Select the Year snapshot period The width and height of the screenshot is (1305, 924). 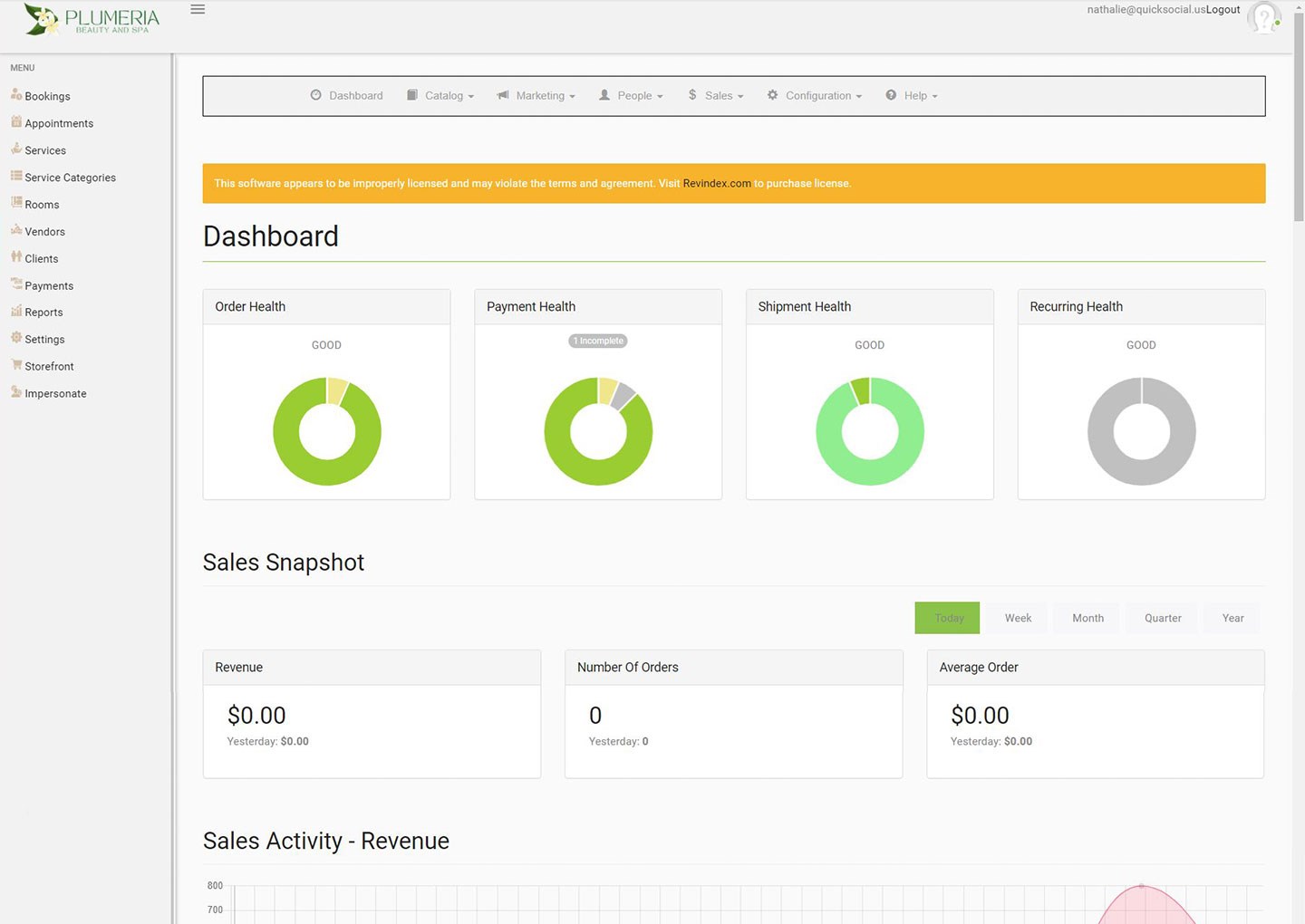pos(1232,618)
